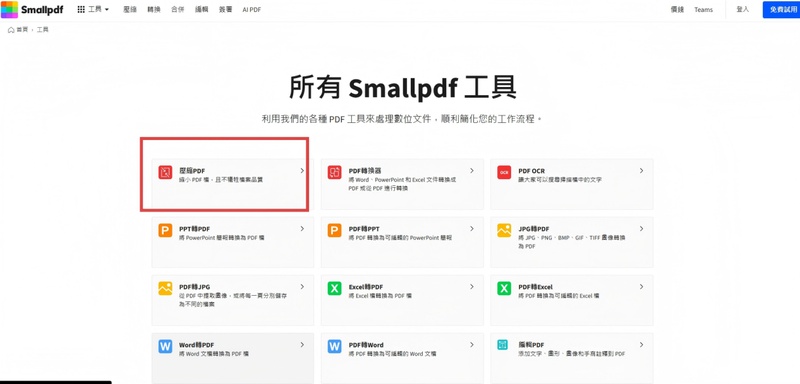Image resolution: width=800 pixels, height=384 pixels.
Task: Click the home icon in breadcrumb
Action: [x=11, y=30]
